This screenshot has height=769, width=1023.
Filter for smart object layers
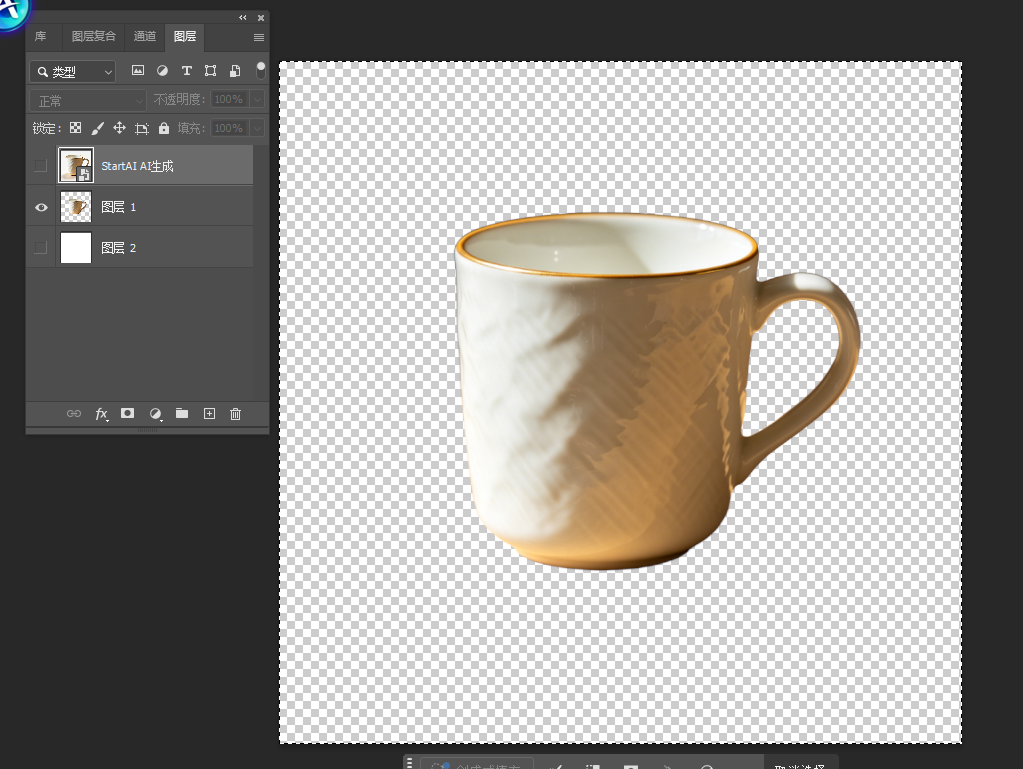click(x=235, y=70)
